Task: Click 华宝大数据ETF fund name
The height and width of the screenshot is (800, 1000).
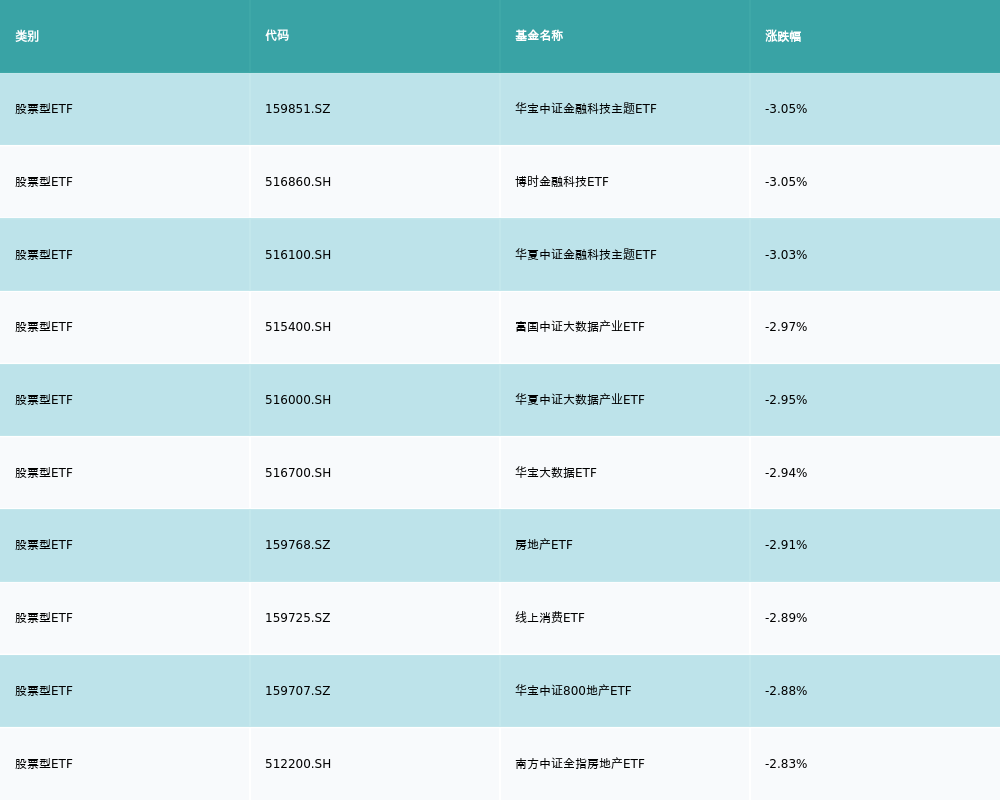Action: (556, 473)
